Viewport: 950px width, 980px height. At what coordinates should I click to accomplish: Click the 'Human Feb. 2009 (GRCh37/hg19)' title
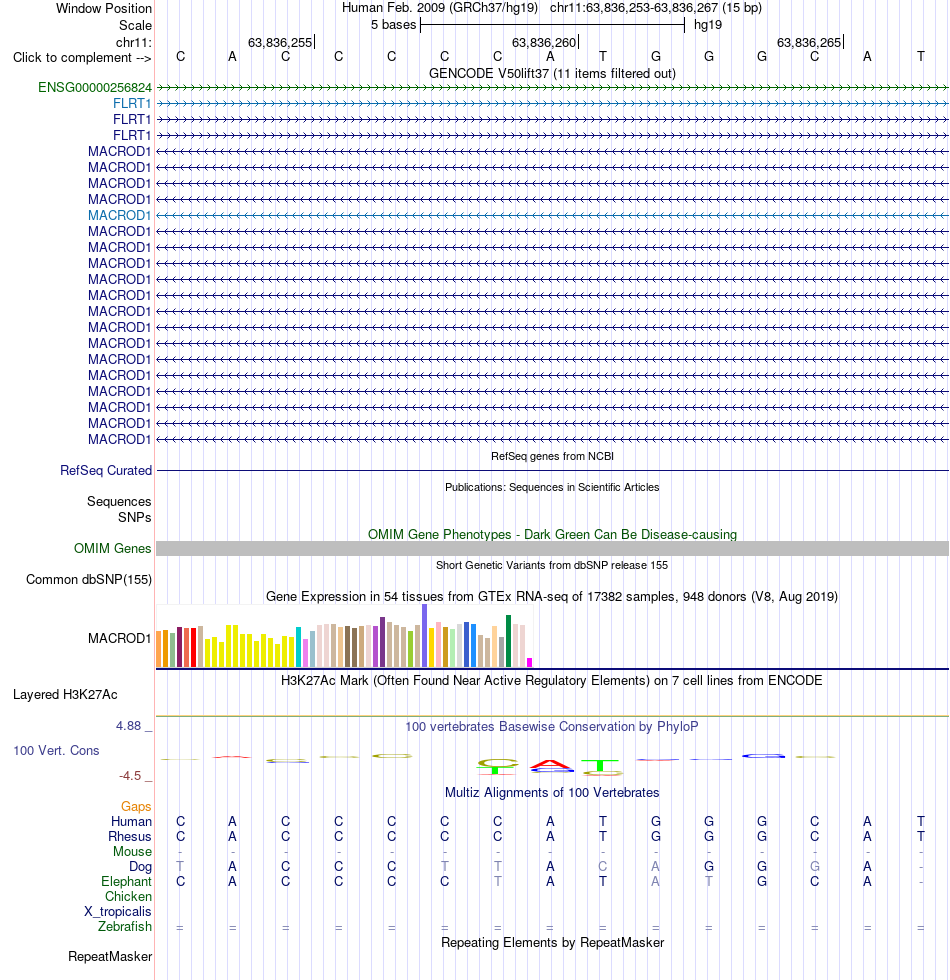pos(439,8)
